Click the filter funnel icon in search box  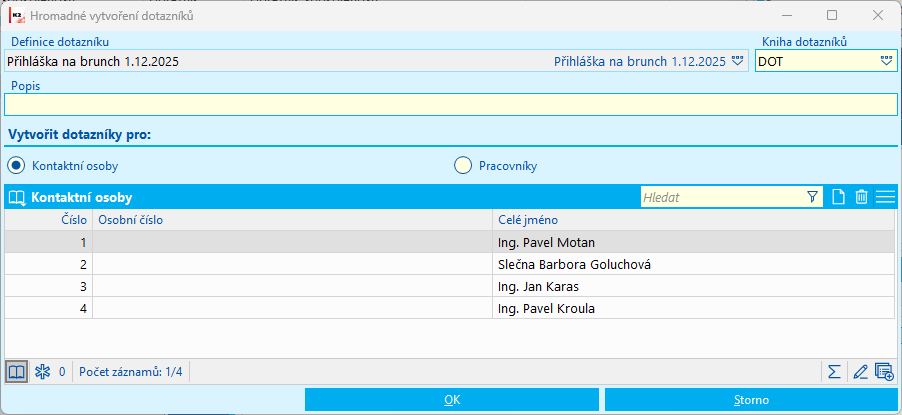click(x=812, y=197)
